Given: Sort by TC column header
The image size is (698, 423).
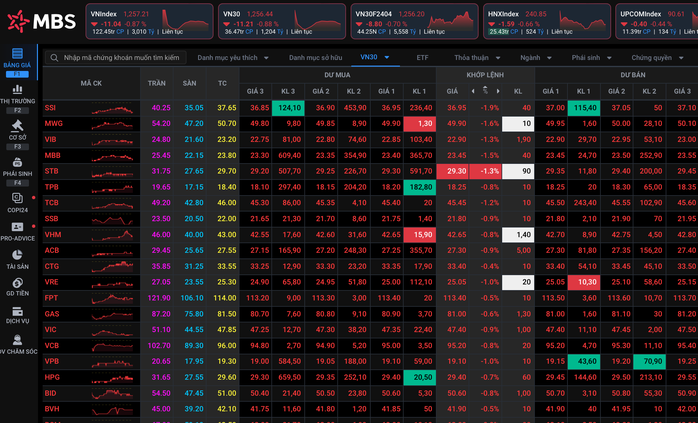Looking at the screenshot, I should tap(223, 83).
